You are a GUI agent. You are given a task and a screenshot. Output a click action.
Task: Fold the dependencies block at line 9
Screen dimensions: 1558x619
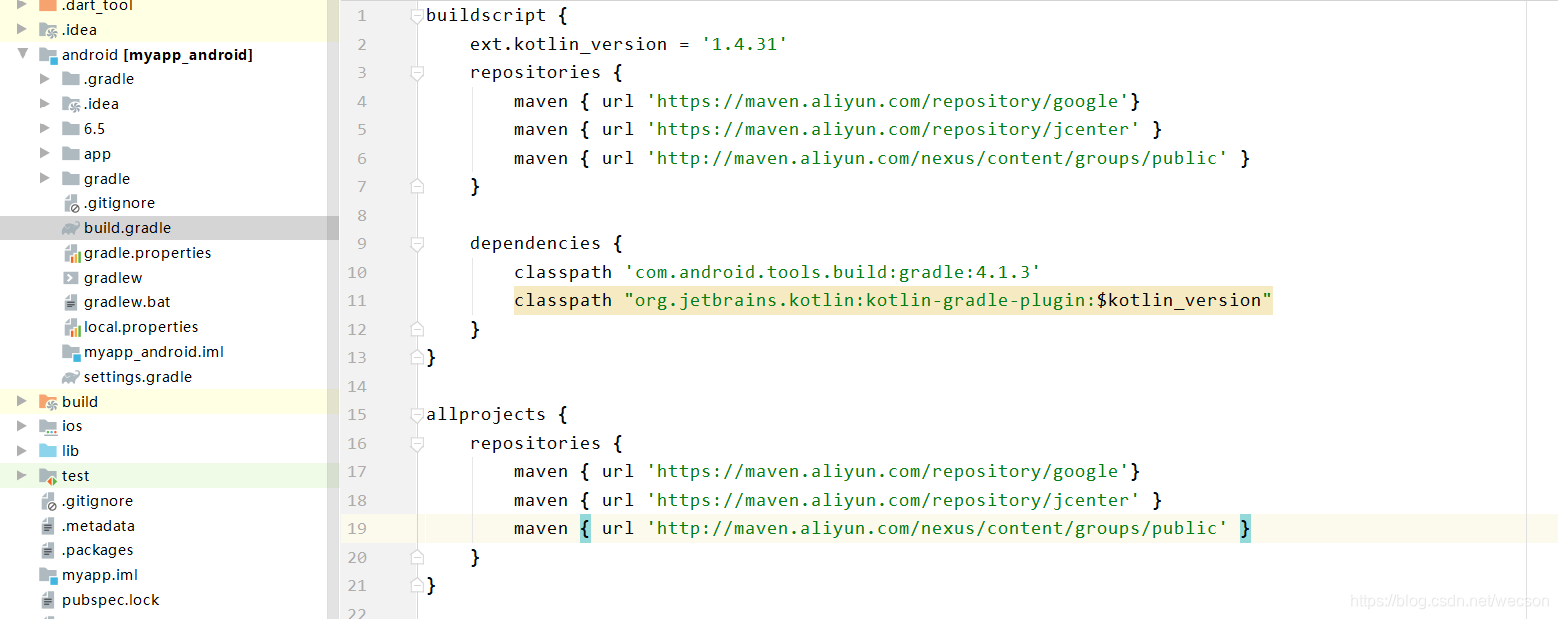click(417, 244)
